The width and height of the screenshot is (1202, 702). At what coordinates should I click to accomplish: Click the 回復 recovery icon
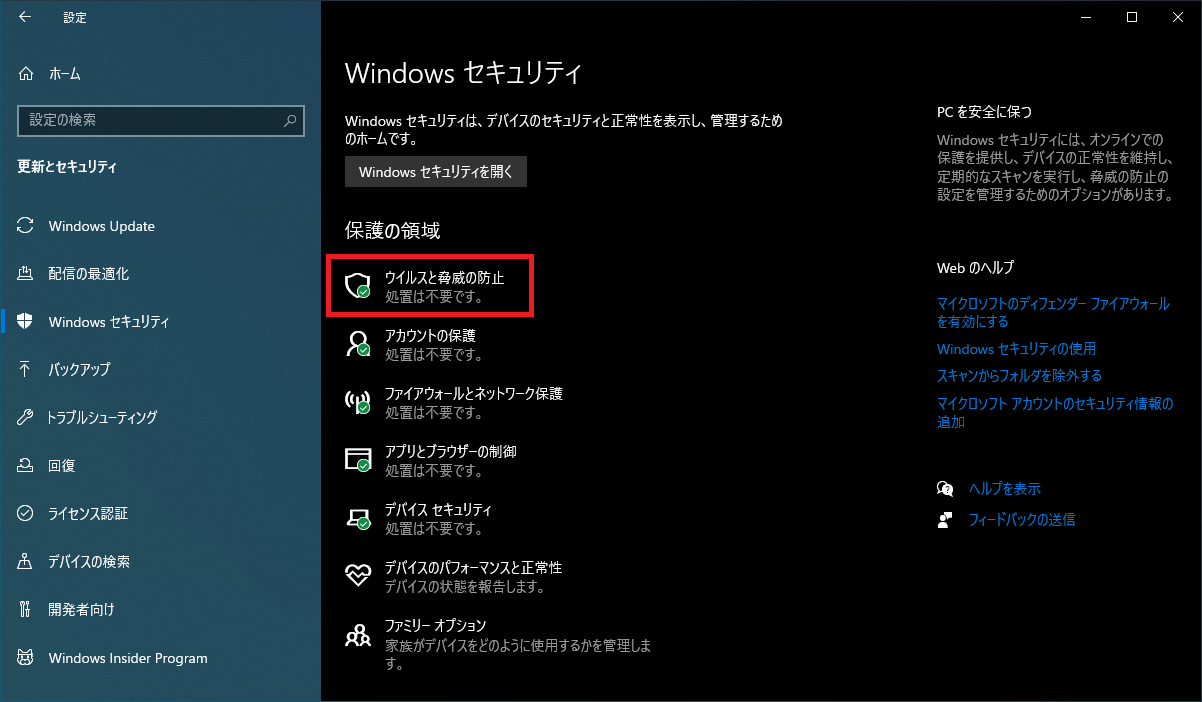(x=27, y=465)
